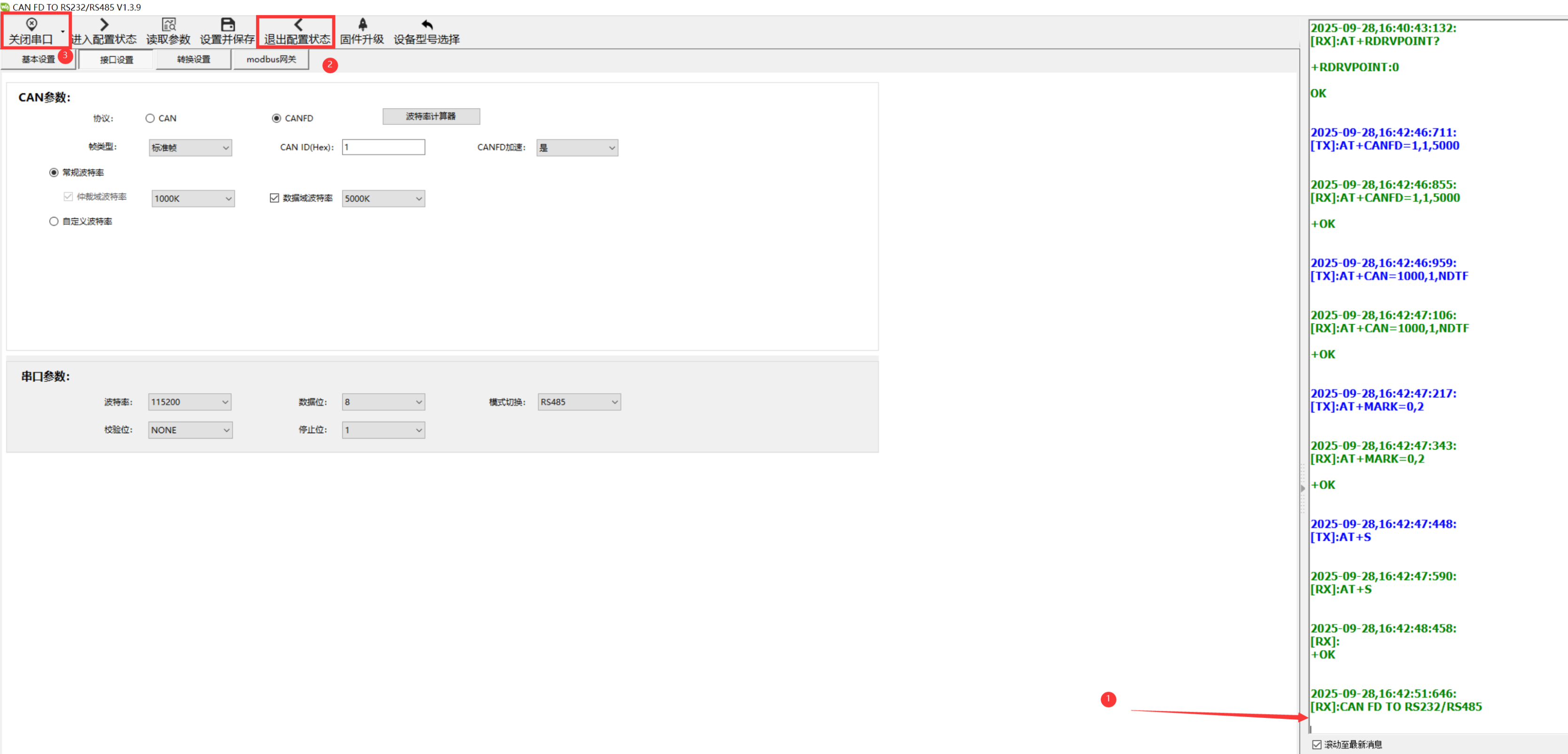
Task: Select the CAN protocol radio button
Action: click(150, 119)
